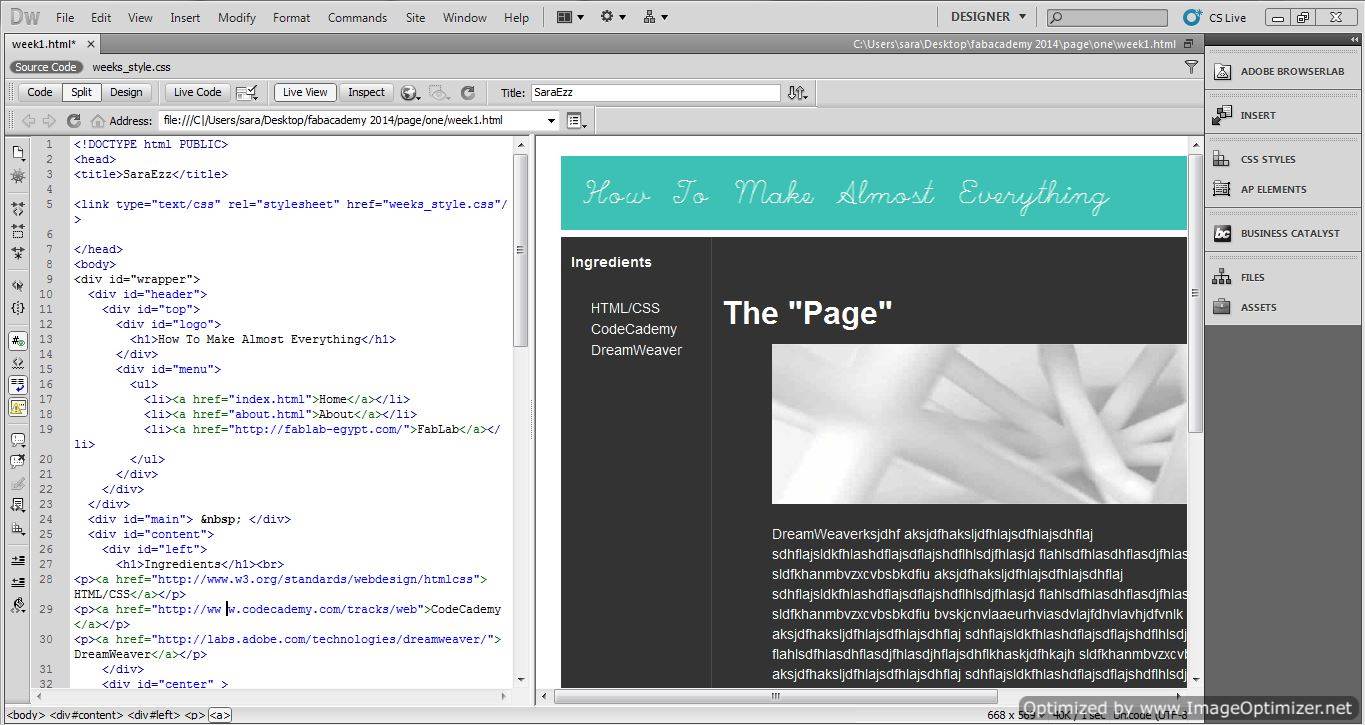
Task: Open DESIGNER workspace switcher
Action: [x=988, y=17]
